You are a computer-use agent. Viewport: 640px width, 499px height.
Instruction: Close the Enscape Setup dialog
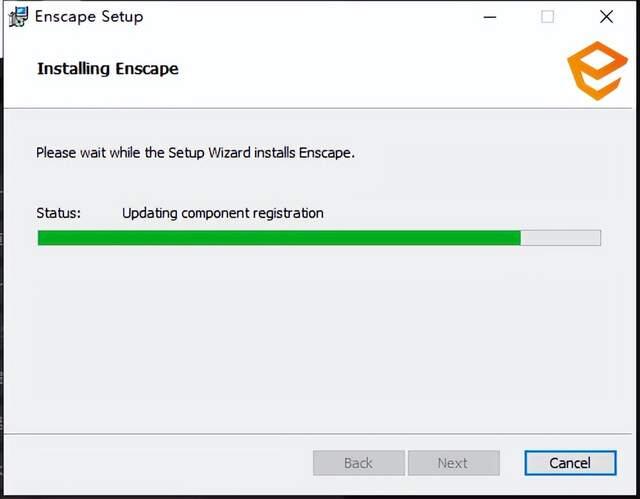pyautogui.click(x=606, y=16)
